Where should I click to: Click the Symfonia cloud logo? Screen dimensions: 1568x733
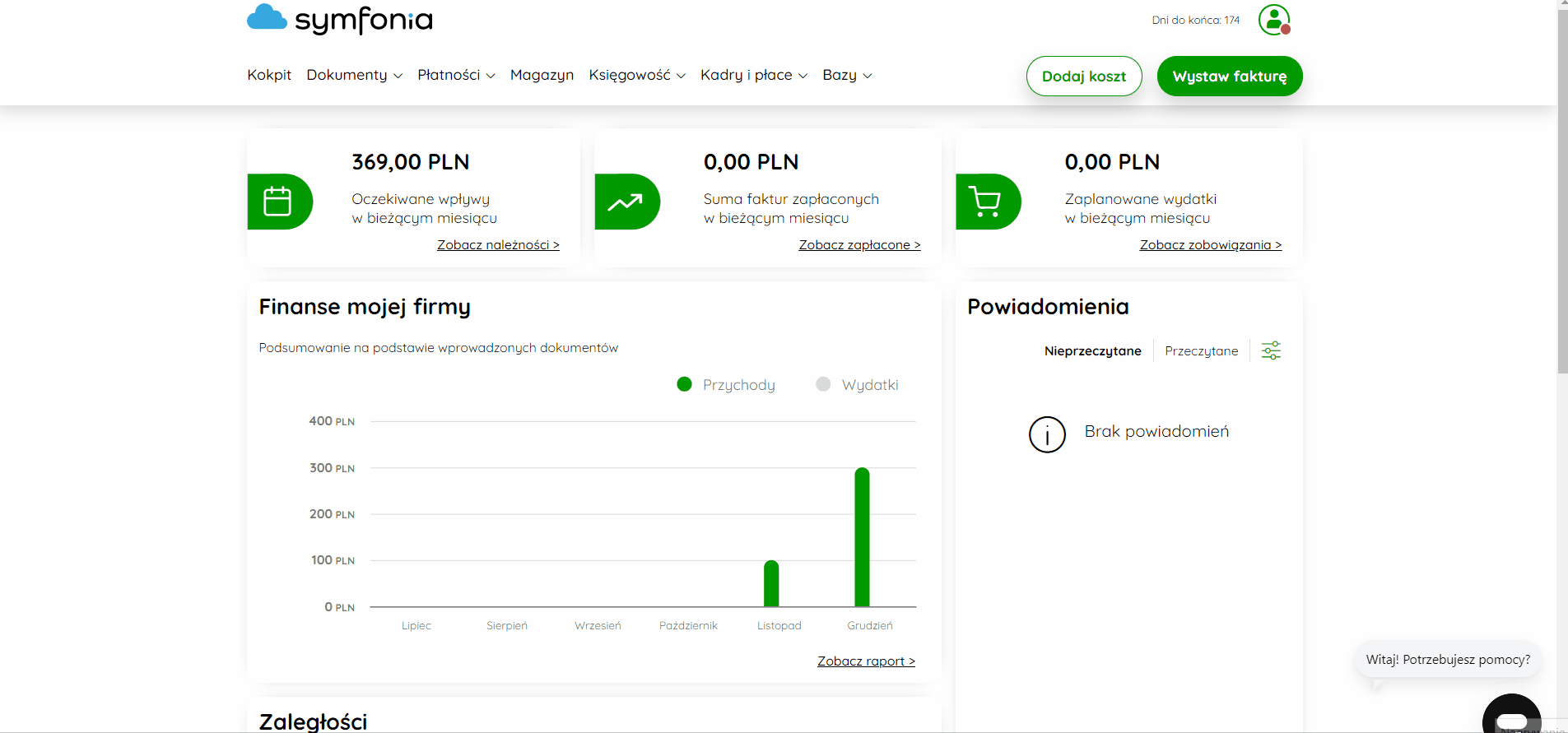pyautogui.click(x=339, y=18)
